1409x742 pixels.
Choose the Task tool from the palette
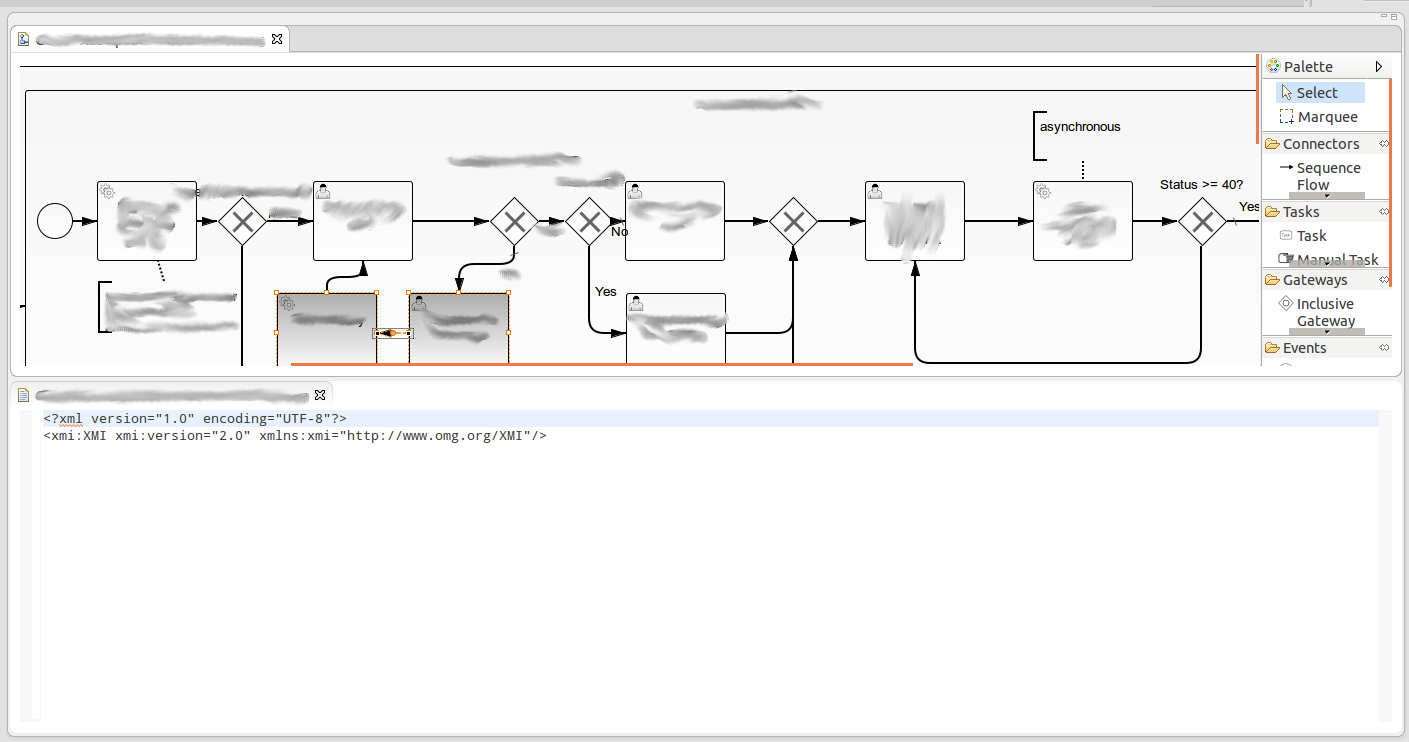click(x=1311, y=236)
